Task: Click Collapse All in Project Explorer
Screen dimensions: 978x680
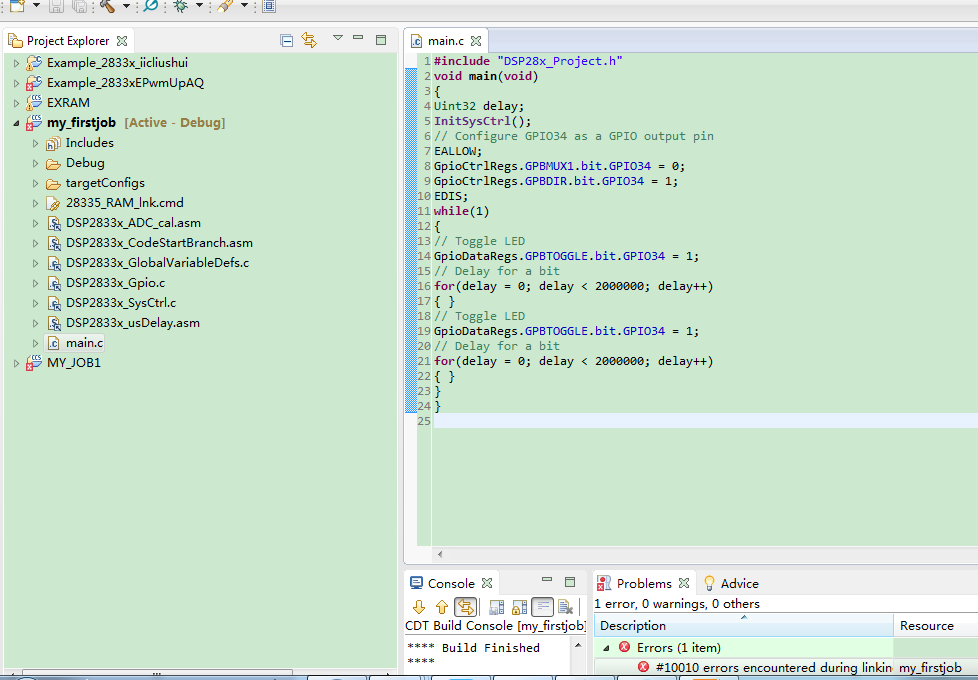Action: (x=287, y=41)
